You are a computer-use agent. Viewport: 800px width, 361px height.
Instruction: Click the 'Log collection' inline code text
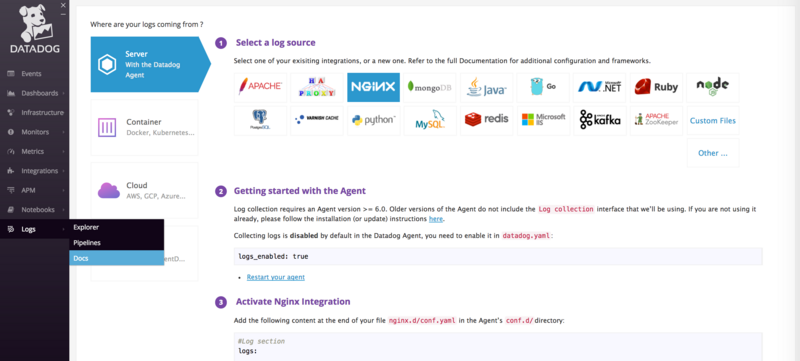tap(566, 209)
